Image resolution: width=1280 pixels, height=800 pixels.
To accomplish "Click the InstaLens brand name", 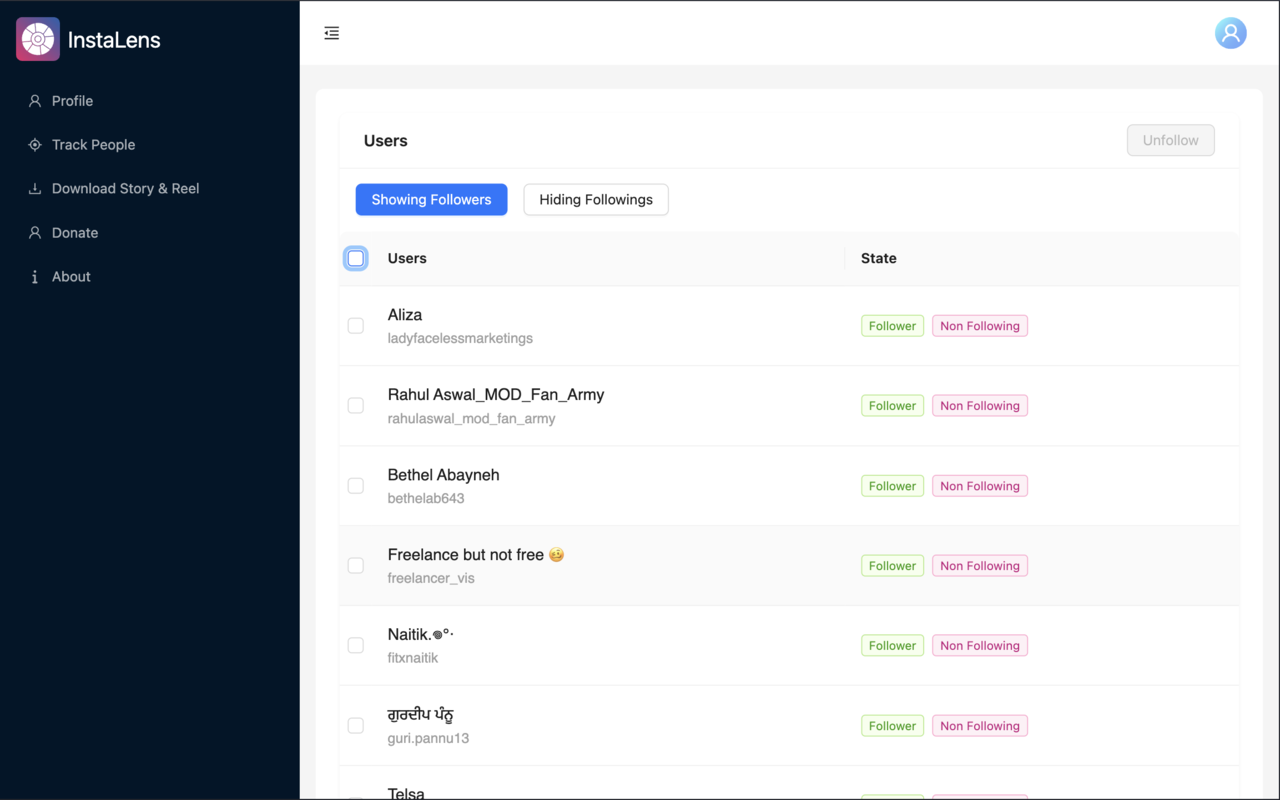I will (x=114, y=41).
